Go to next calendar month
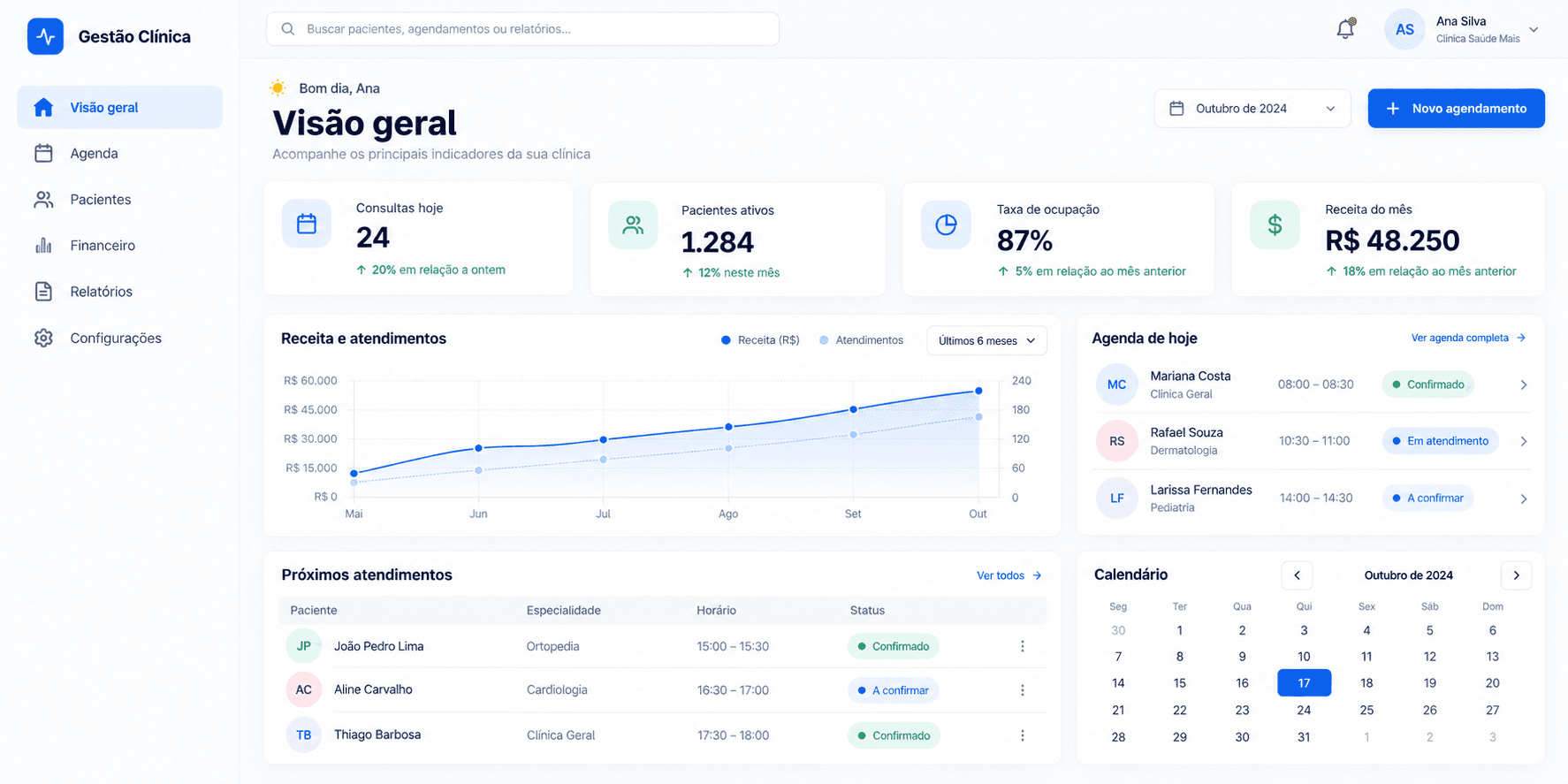 [x=1516, y=575]
